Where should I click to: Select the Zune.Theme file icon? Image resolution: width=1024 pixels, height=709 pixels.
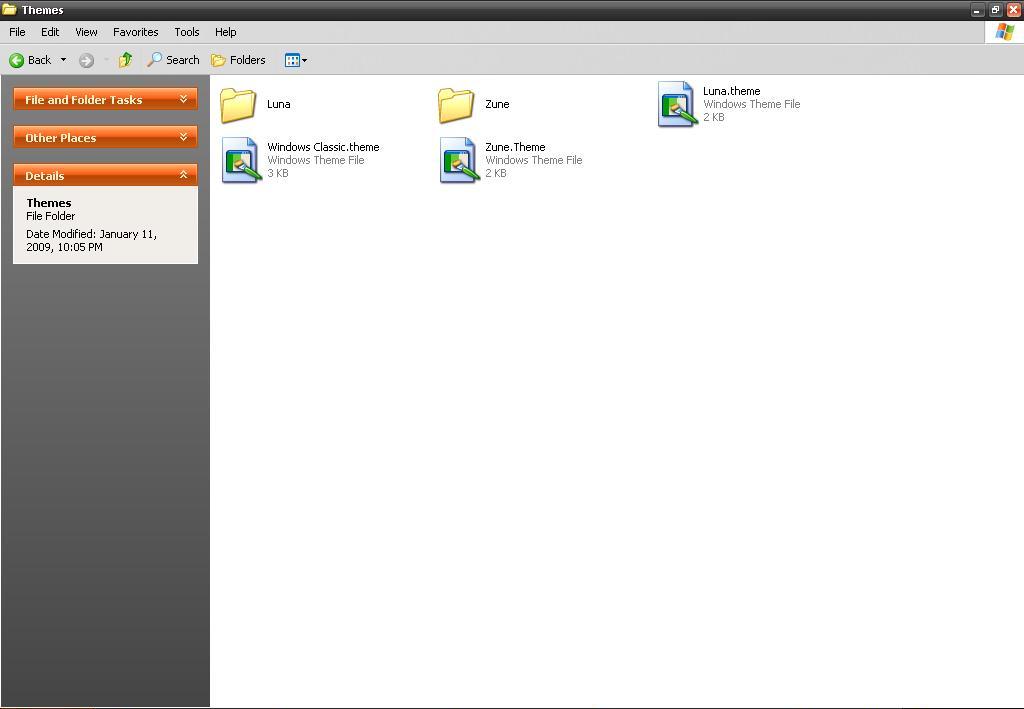[459, 160]
